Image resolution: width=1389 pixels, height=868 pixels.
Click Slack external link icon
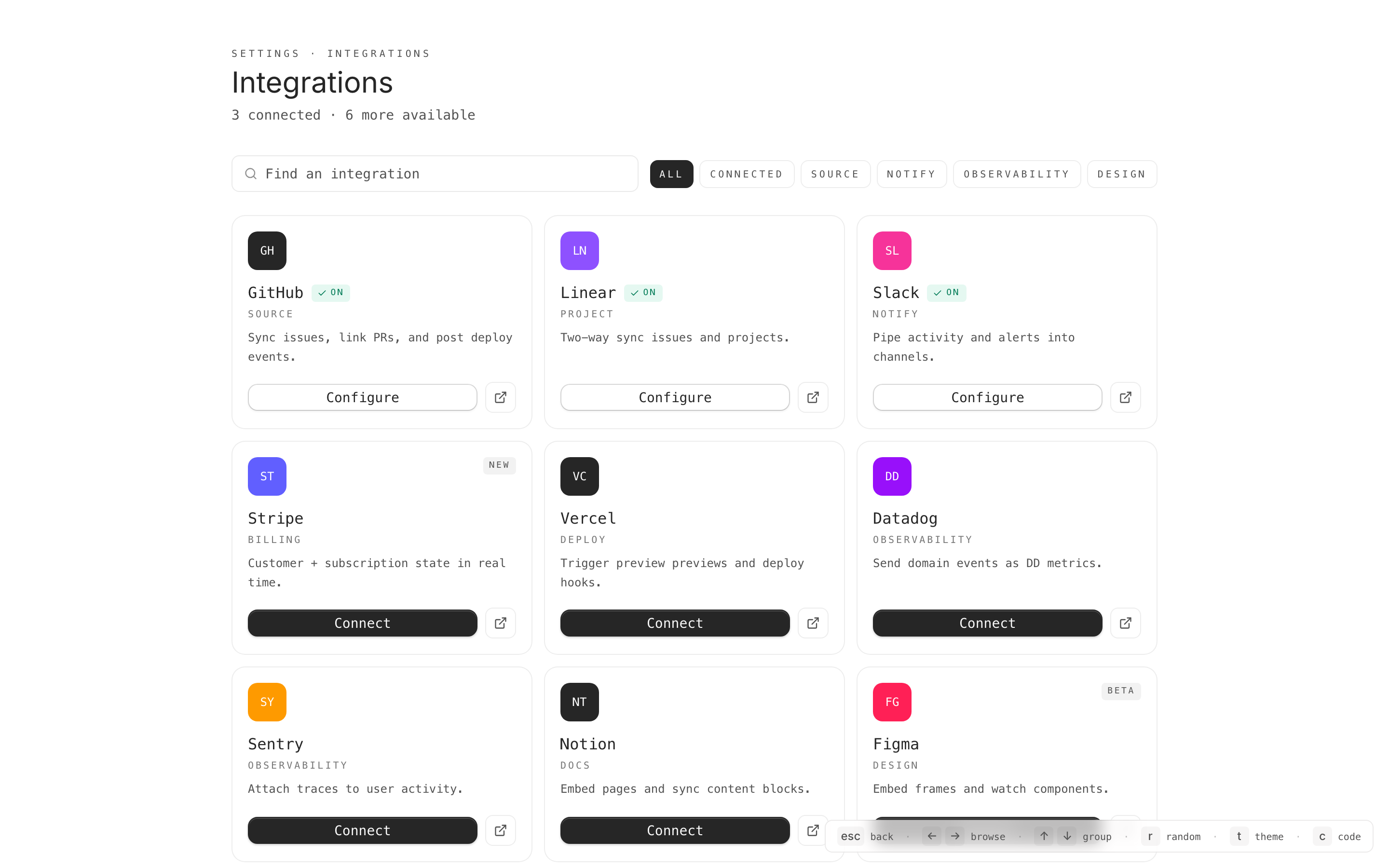point(1125,397)
